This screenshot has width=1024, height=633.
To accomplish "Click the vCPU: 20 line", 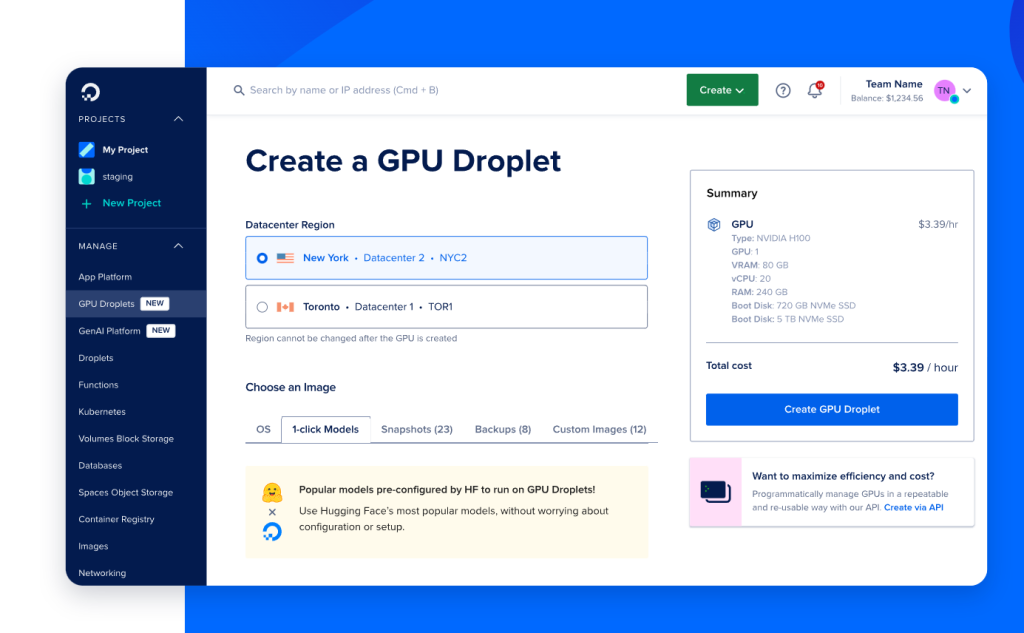I will tap(751, 279).
